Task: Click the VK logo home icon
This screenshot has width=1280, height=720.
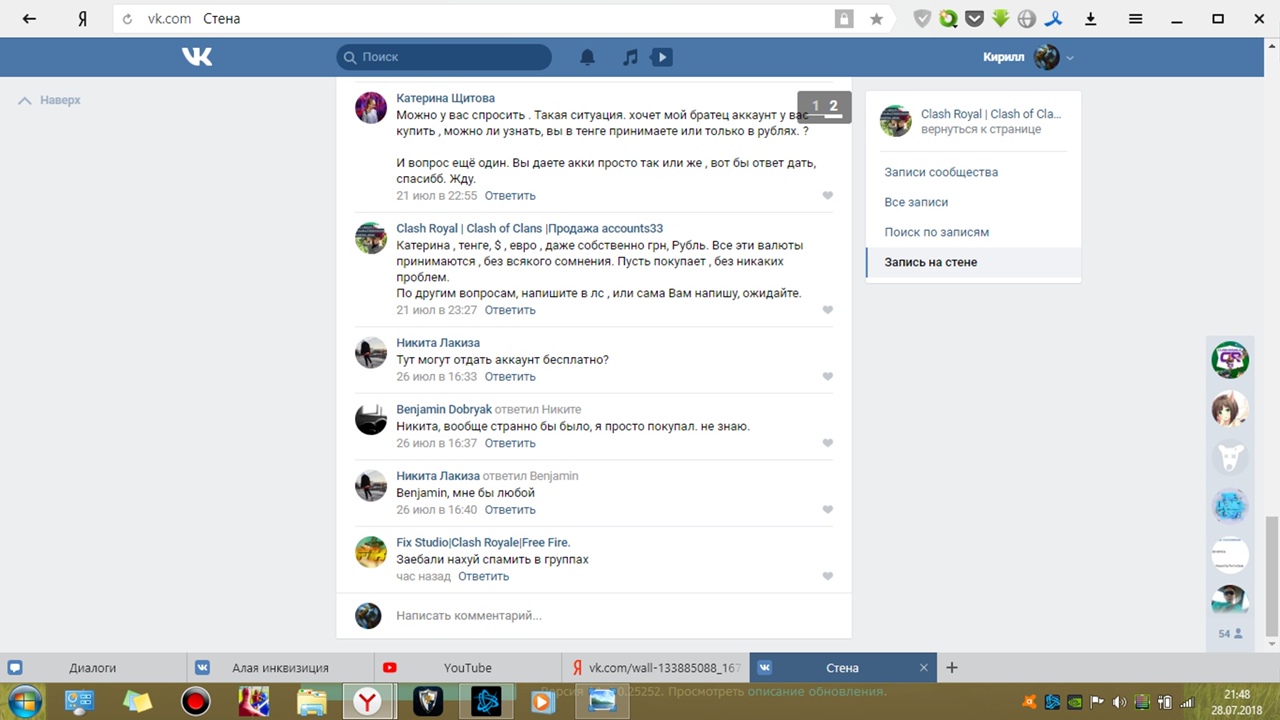Action: (197, 57)
